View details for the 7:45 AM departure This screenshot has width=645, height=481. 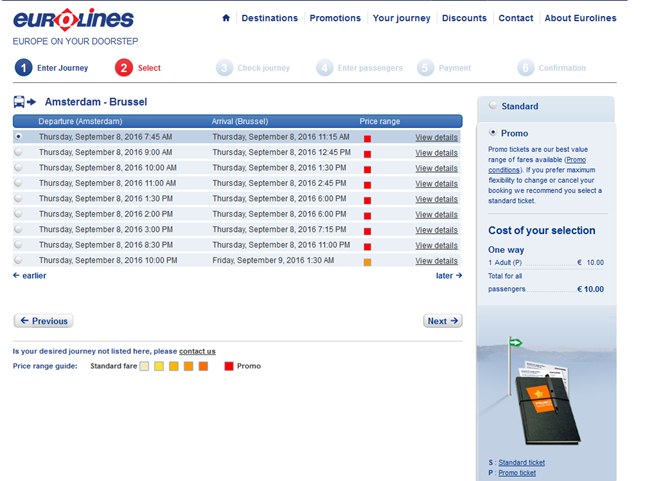pos(436,137)
